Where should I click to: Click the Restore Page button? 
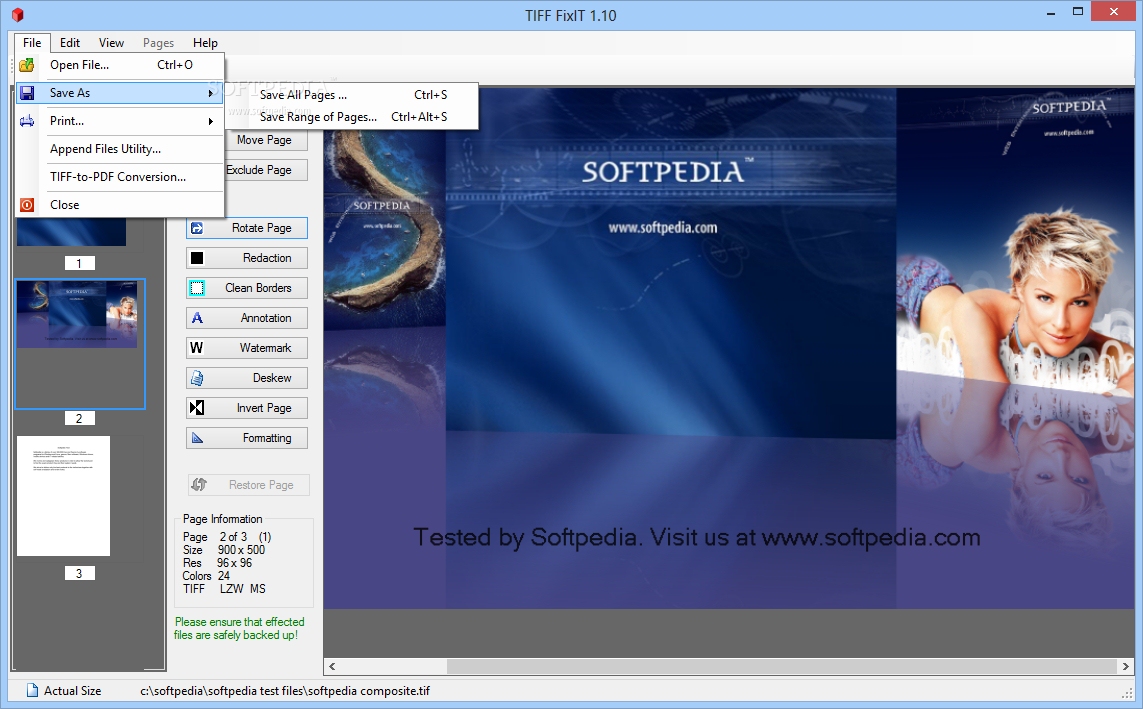[x=249, y=485]
